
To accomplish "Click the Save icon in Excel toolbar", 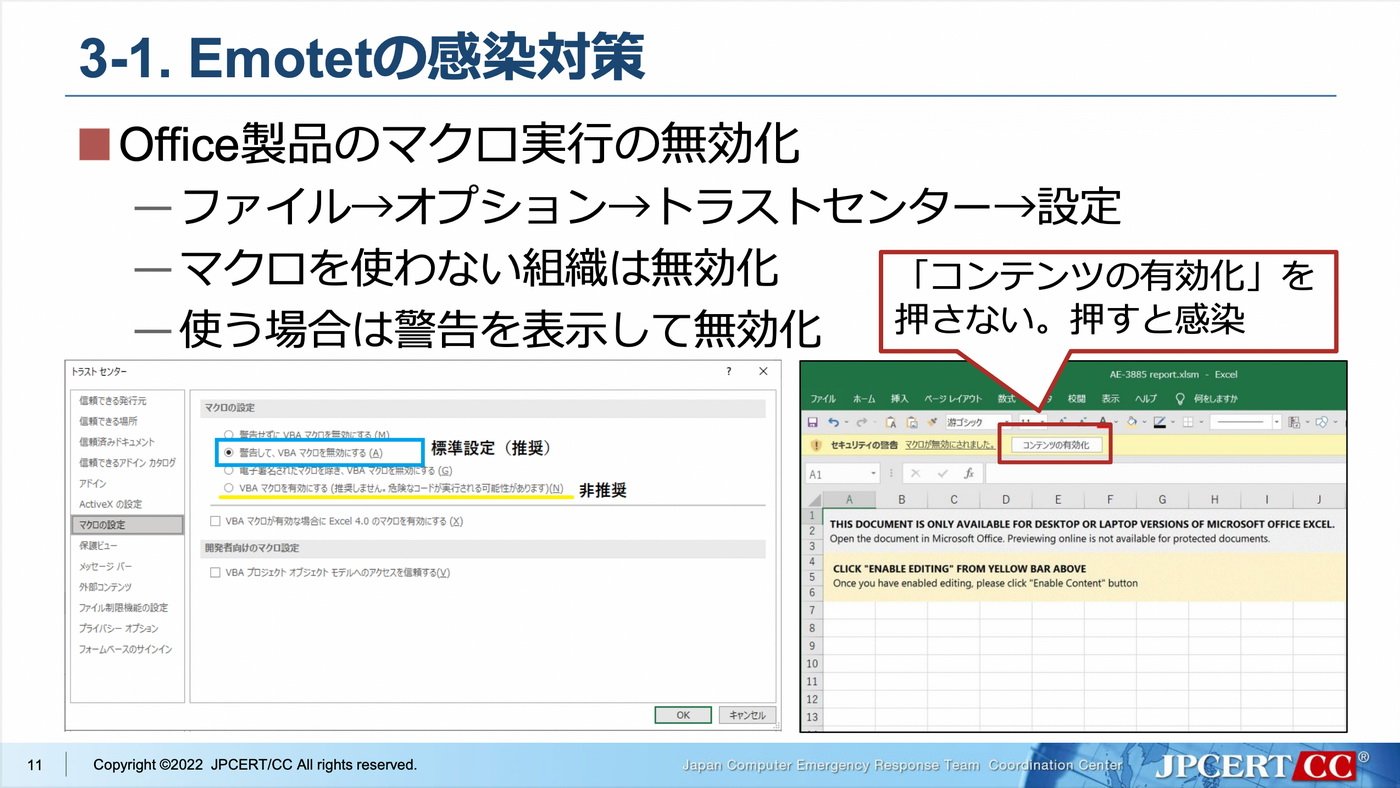I will point(813,422).
